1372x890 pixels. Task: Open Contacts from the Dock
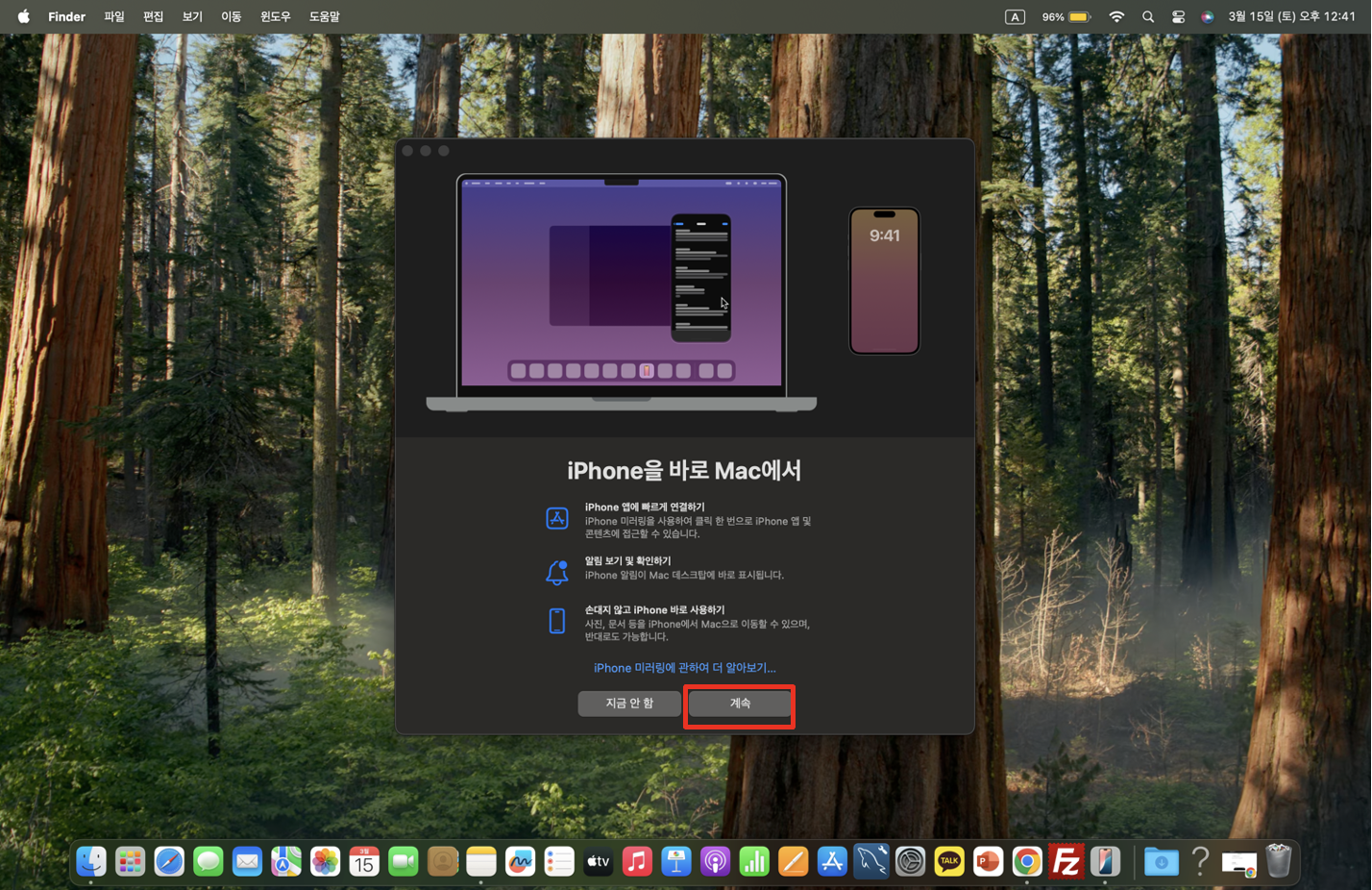tap(443, 862)
